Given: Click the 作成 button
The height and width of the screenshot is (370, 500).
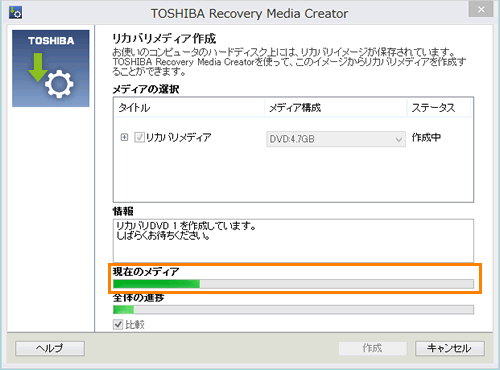Looking at the screenshot, I should [x=373, y=348].
